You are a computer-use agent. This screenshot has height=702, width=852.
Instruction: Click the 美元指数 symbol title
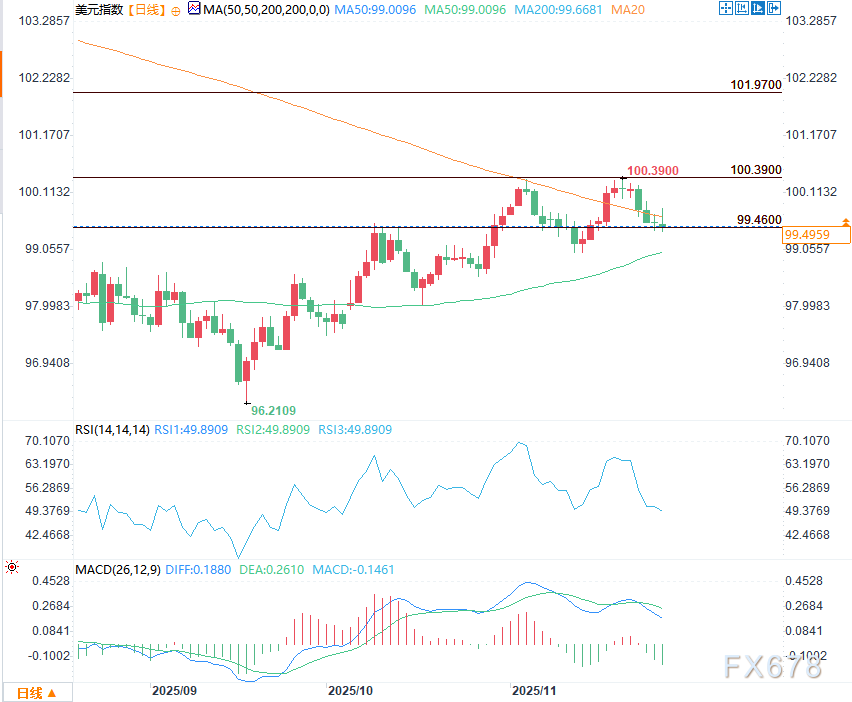point(99,9)
